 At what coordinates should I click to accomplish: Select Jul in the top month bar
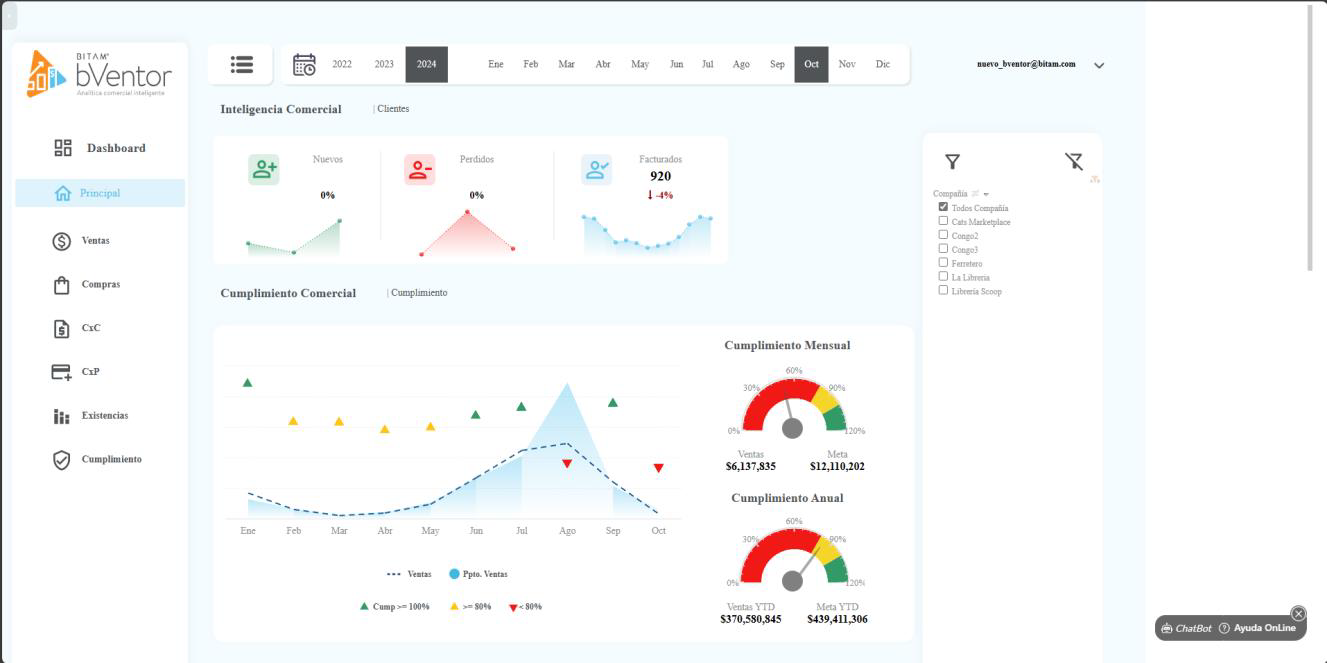pyautogui.click(x=708, y=64)
